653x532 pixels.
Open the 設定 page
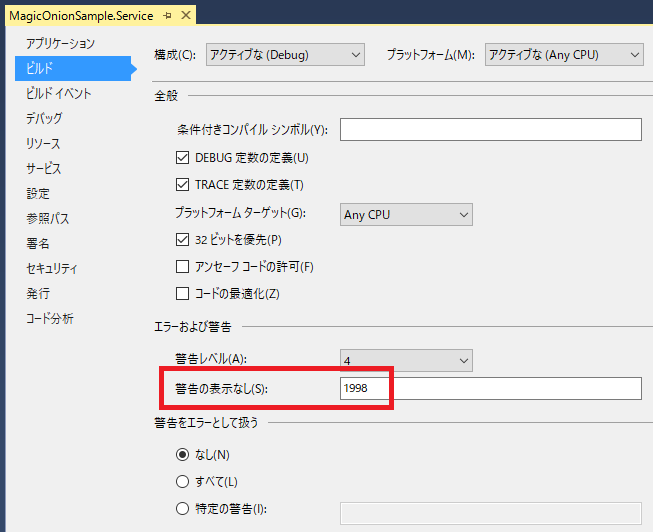click(x=38, y=193)
